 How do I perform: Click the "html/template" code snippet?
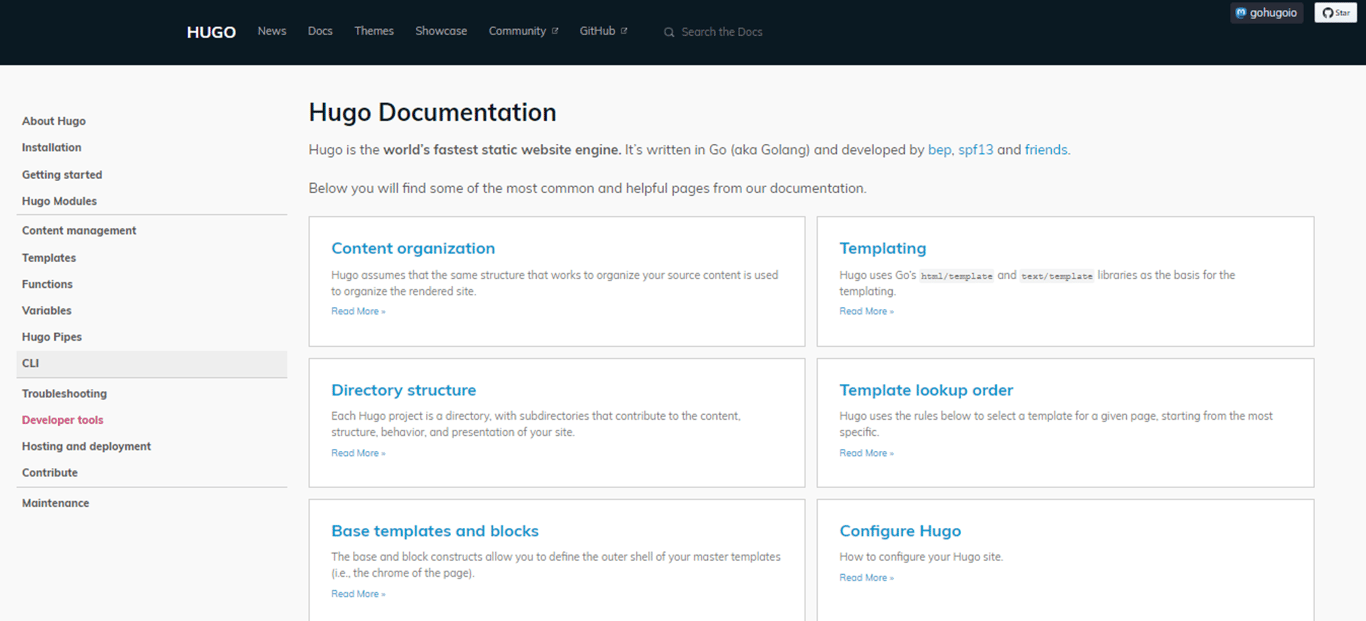(957, 276)
